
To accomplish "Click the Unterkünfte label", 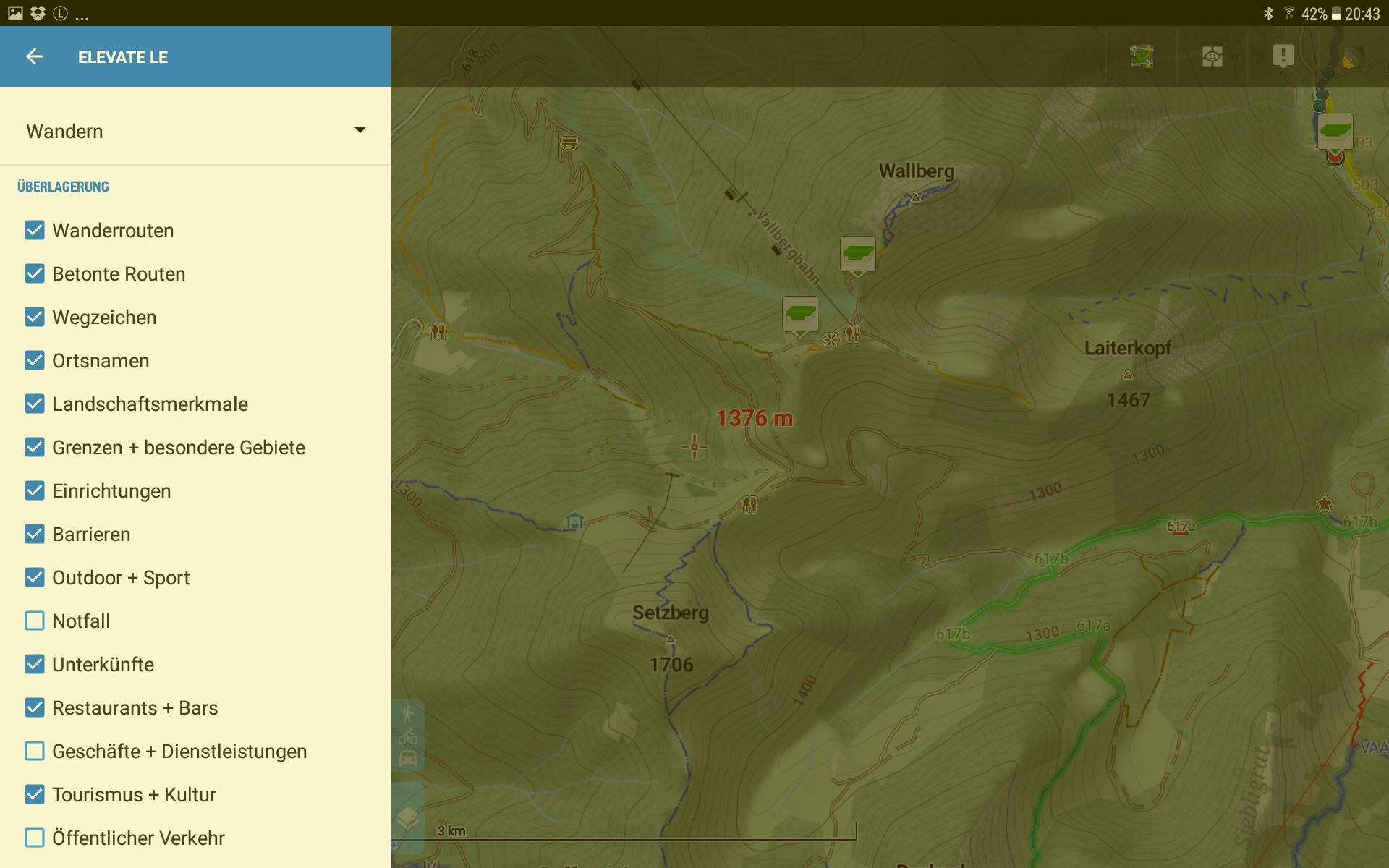I will pos(103,664).
